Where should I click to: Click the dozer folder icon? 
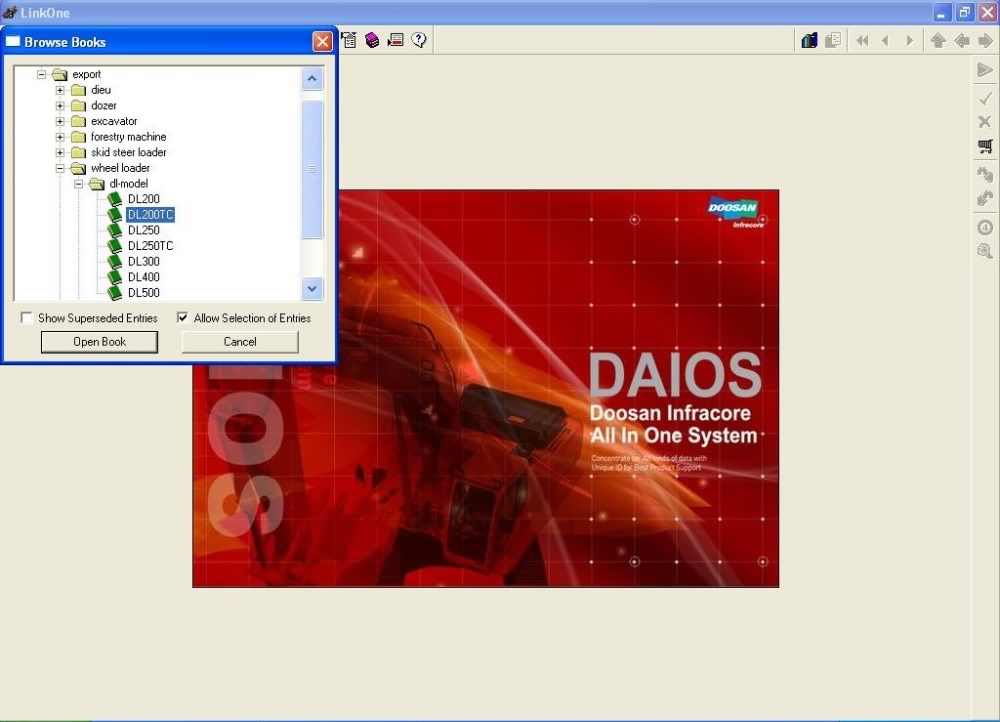(x=78, y=105)
